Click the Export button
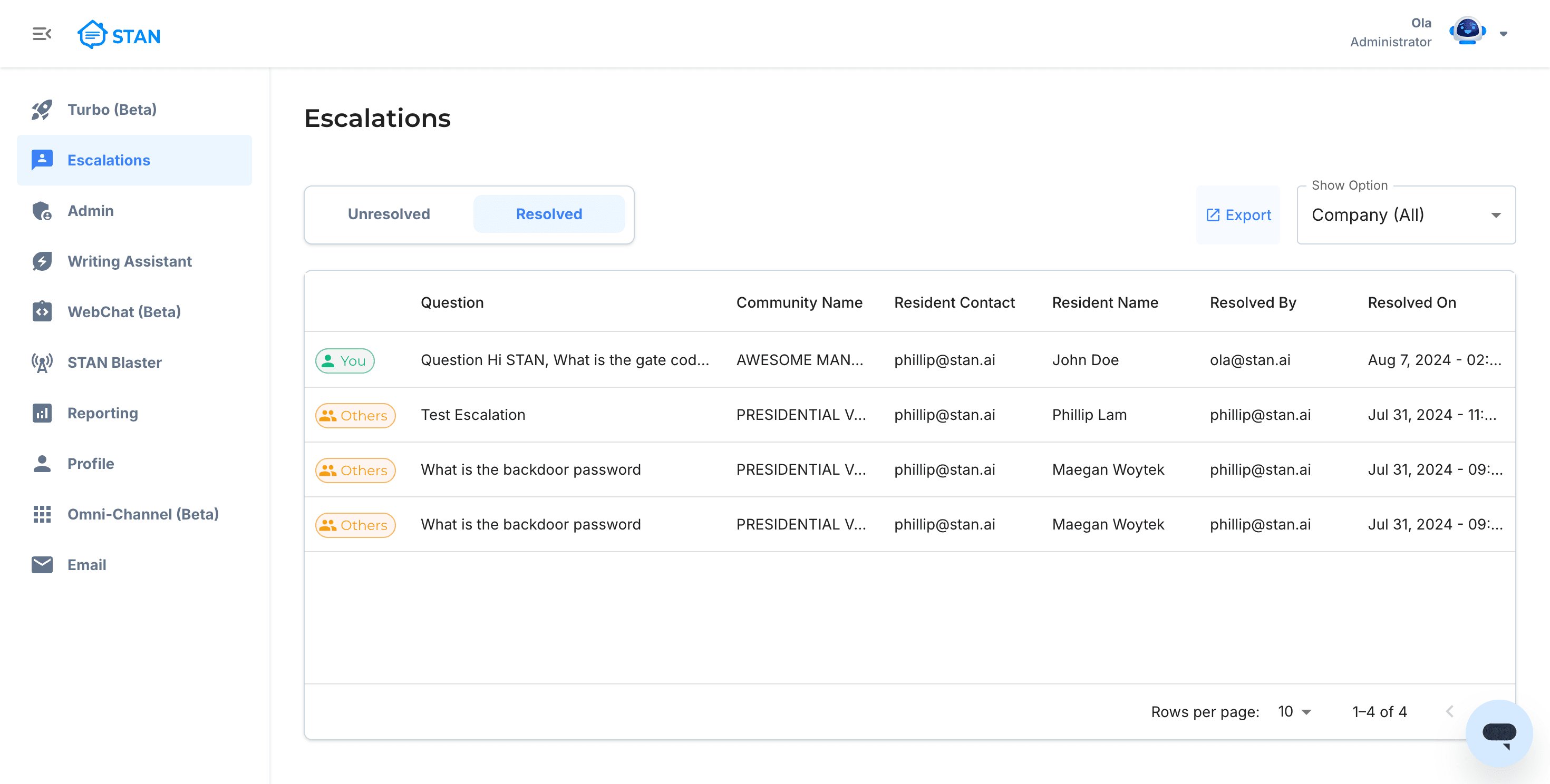This screenshot has width=1550, height=784. [1238, 214]
